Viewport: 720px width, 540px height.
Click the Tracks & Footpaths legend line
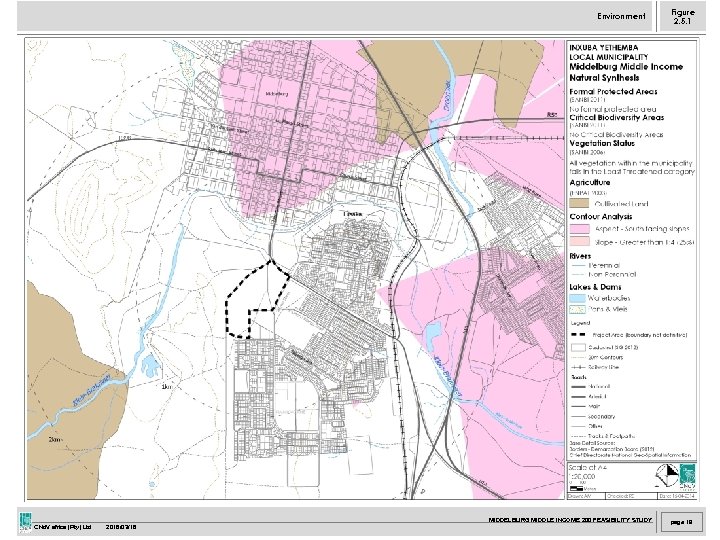point(579,436)
